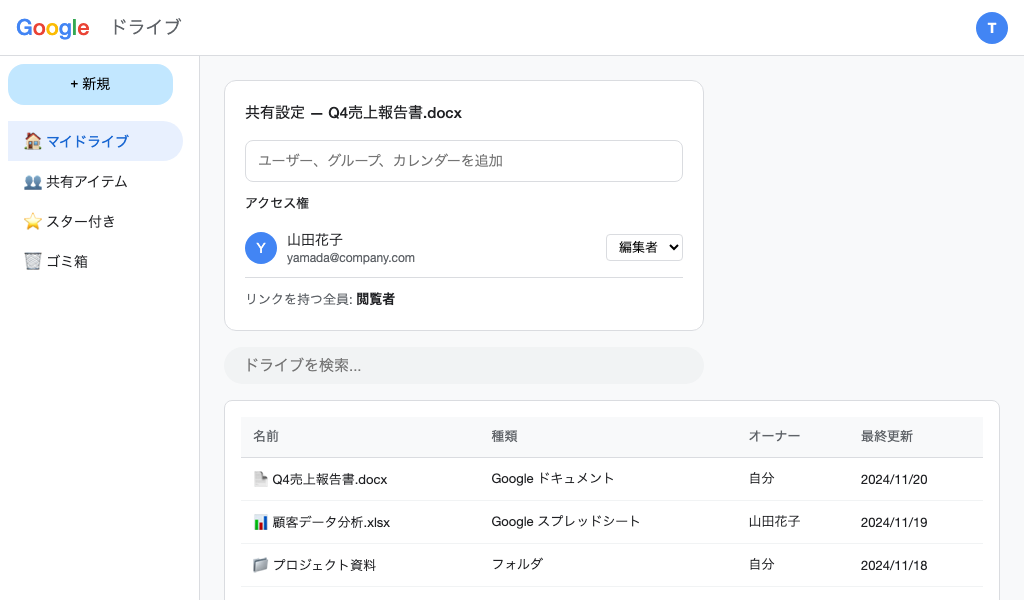Screen dimensions: 1024x600
Task: Click the 閲覧者 link access text
Action: 374,299
